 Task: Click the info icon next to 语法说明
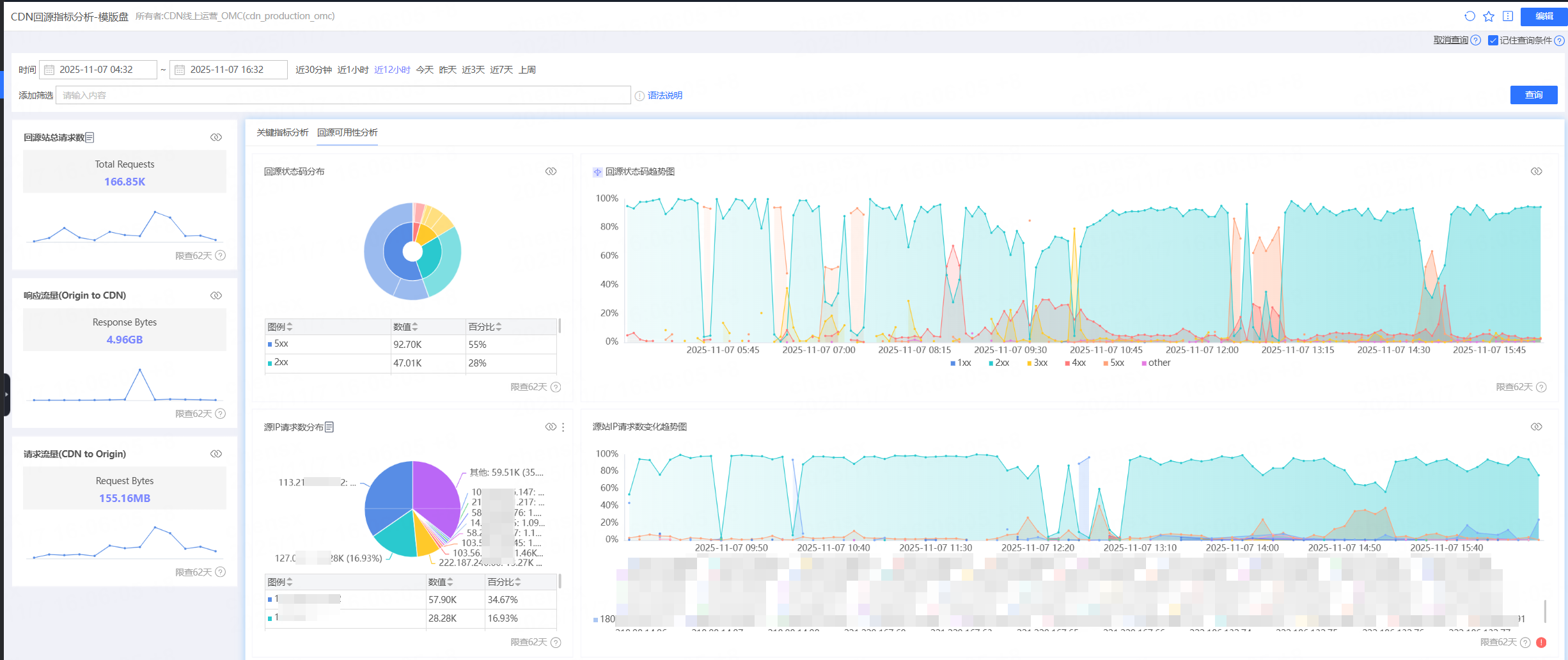(x=640, y=95)
